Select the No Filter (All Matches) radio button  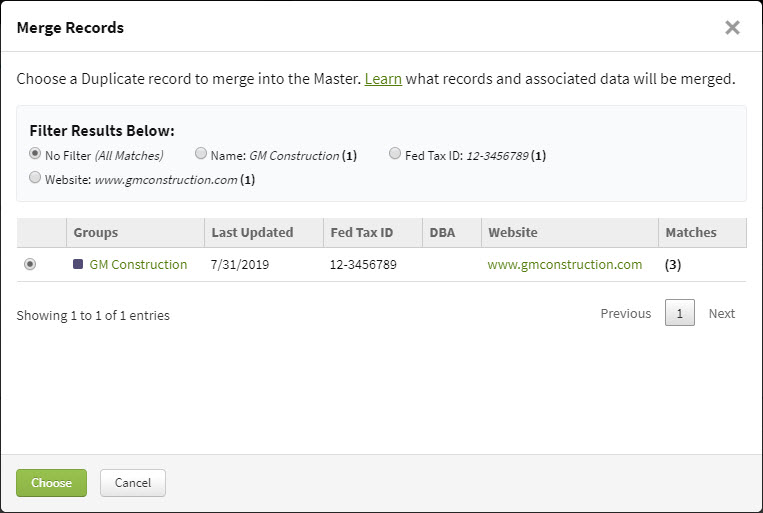(35, 153)
